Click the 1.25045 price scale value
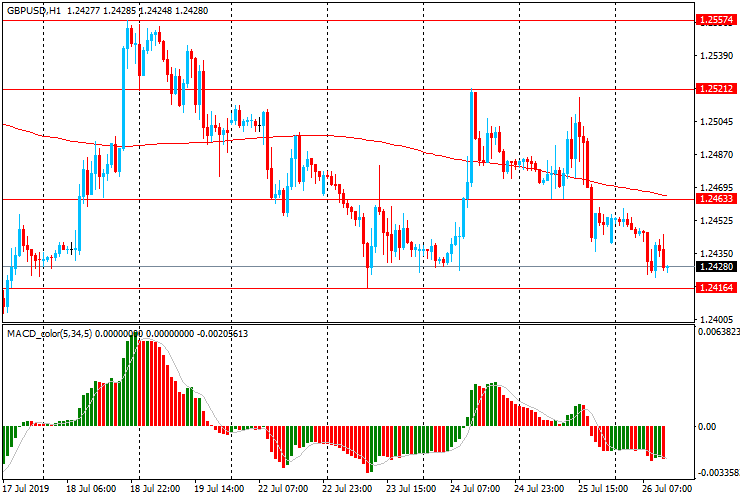The height and width of the screenshot is (500, 740). click(x=716, y=122)
